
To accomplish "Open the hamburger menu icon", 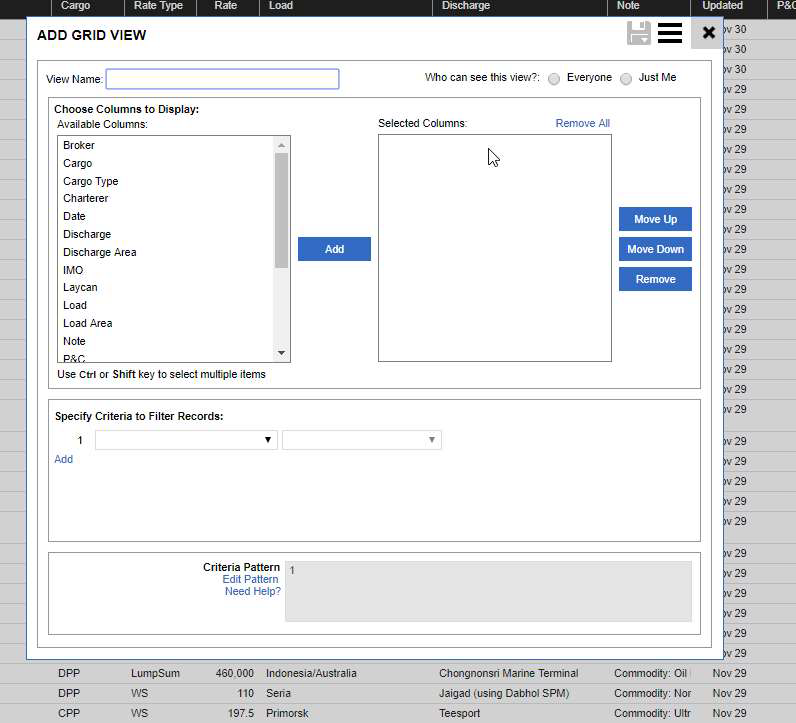I will [670, 33].
